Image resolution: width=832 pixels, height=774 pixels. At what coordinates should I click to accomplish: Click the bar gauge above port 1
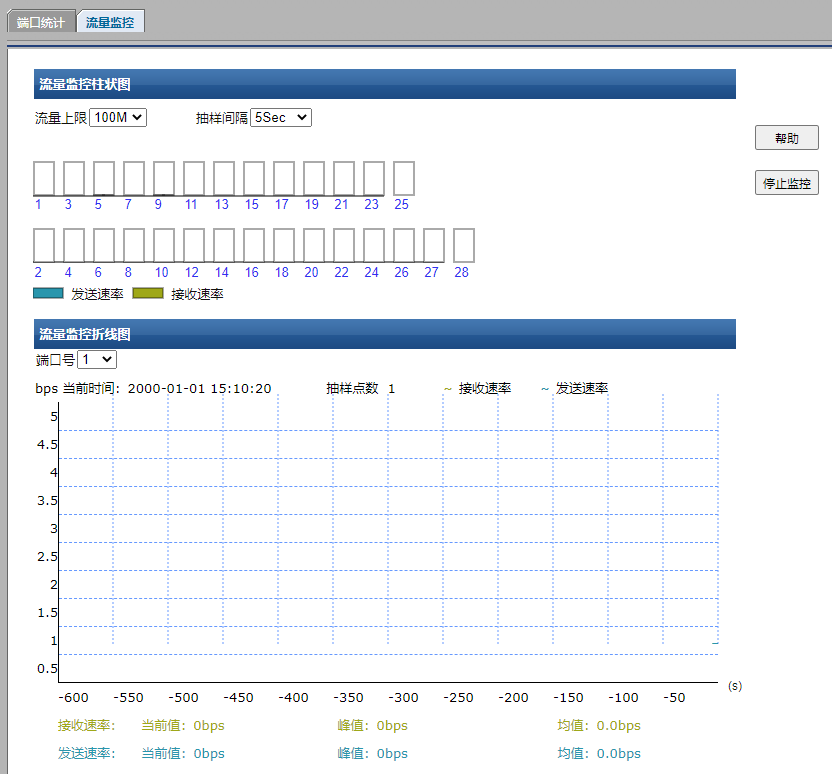coord(44,179)
